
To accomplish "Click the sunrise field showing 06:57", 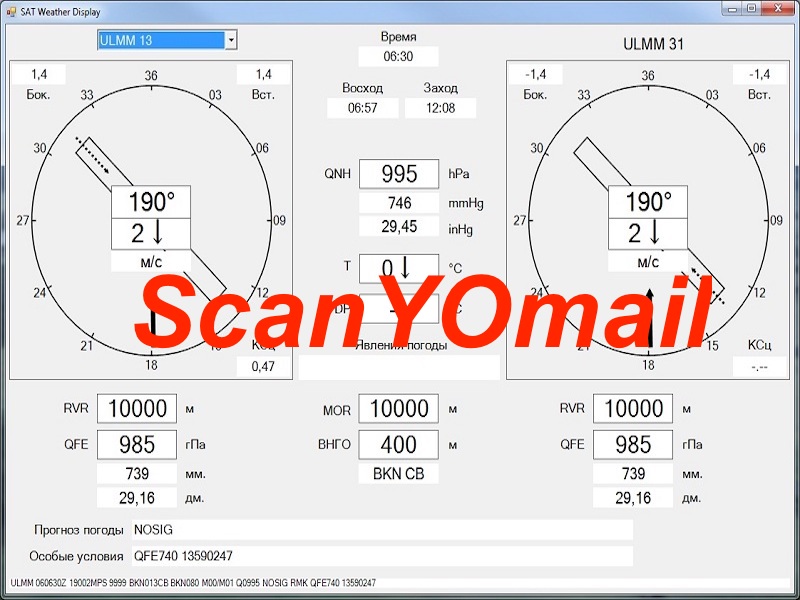I will coord(362,108).
